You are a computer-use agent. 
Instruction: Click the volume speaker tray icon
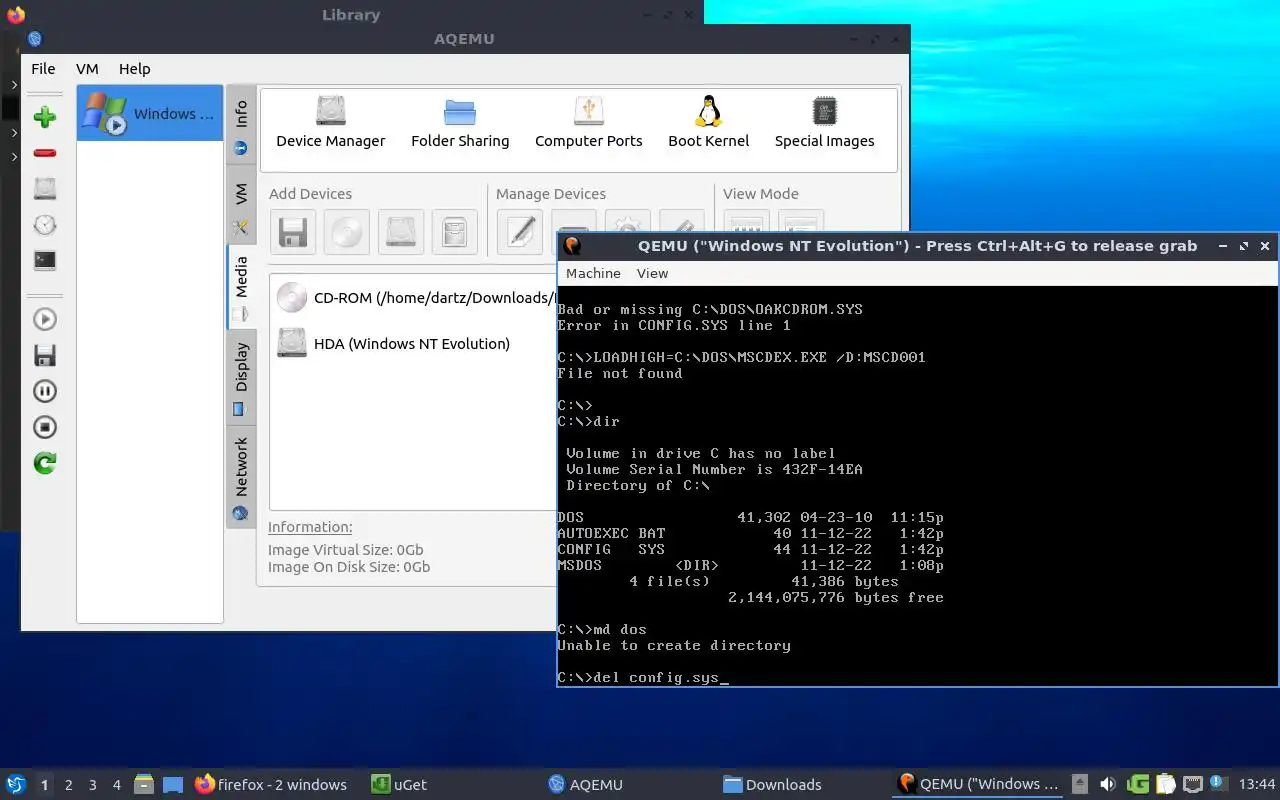(x=1108, y=784)
